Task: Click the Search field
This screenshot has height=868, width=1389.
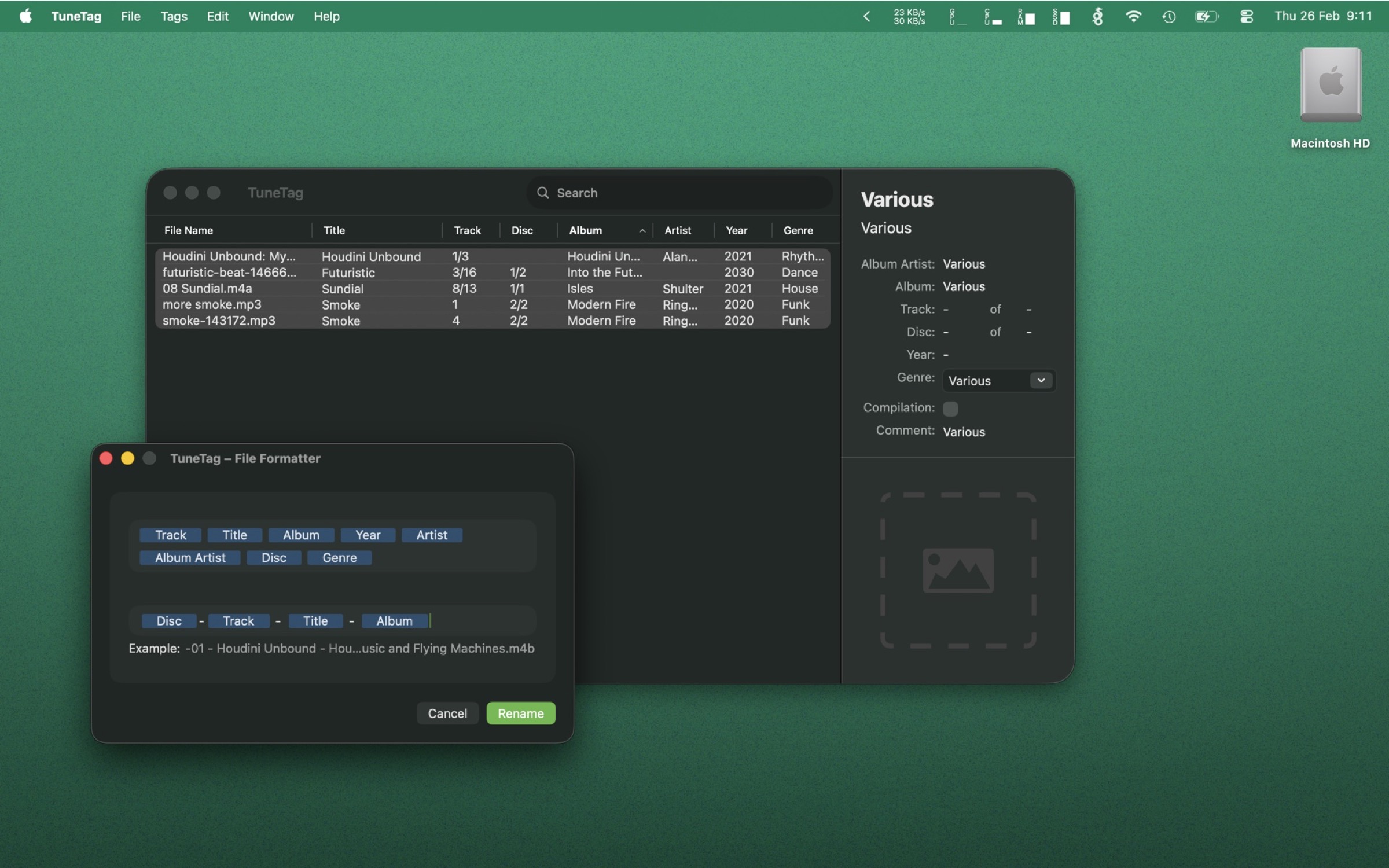Action: [679, 193]
